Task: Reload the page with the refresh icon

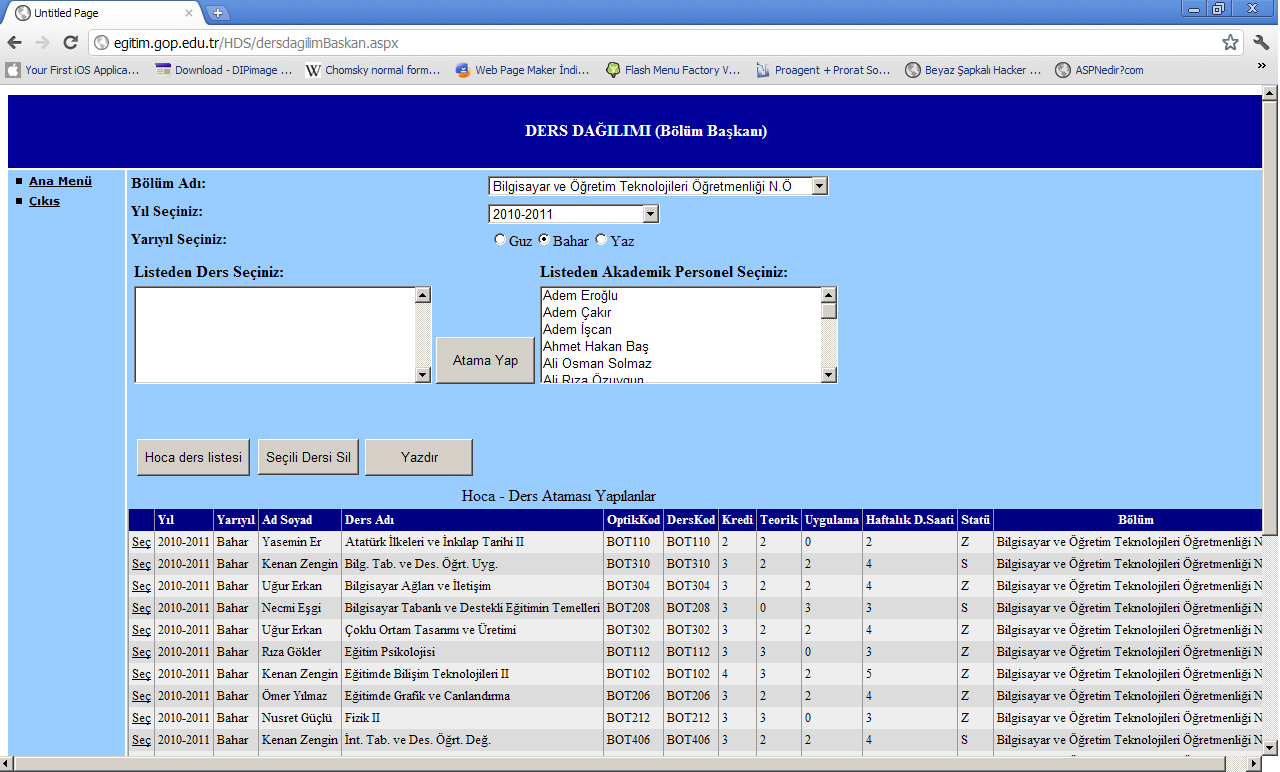Action: click(70, 42)
